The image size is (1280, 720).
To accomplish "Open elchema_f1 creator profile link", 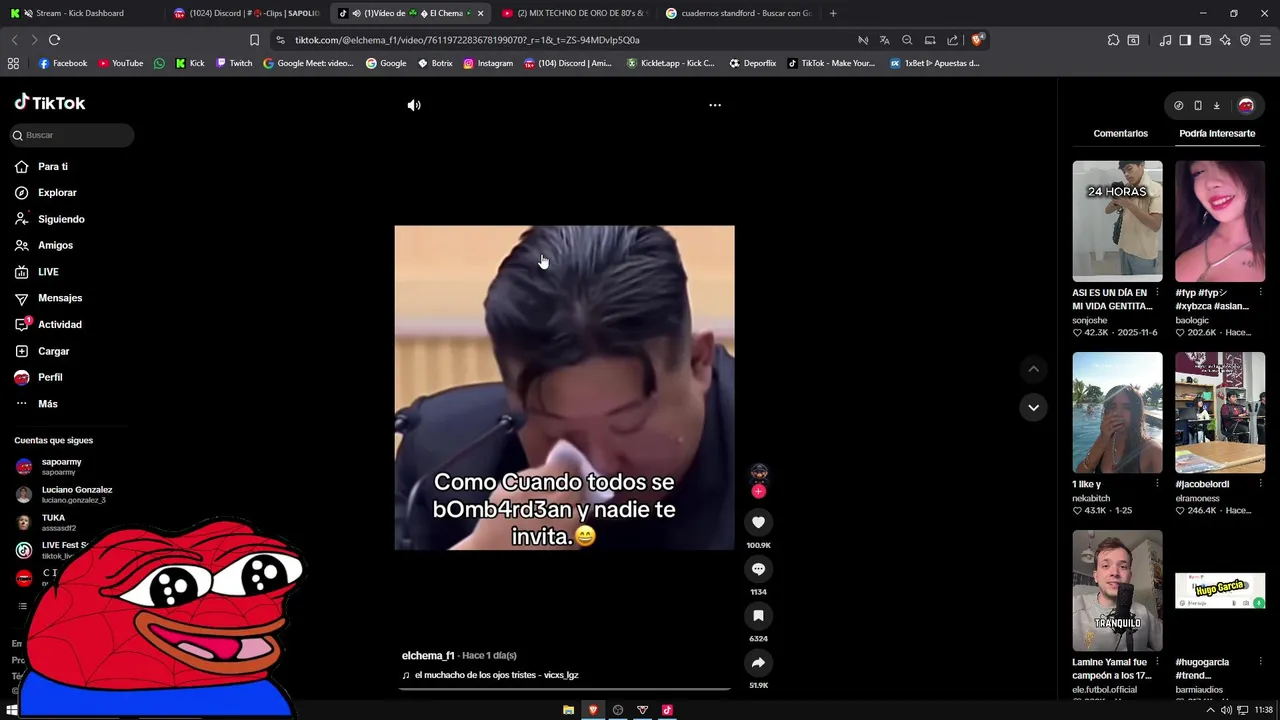I will (x=428, y=655).
